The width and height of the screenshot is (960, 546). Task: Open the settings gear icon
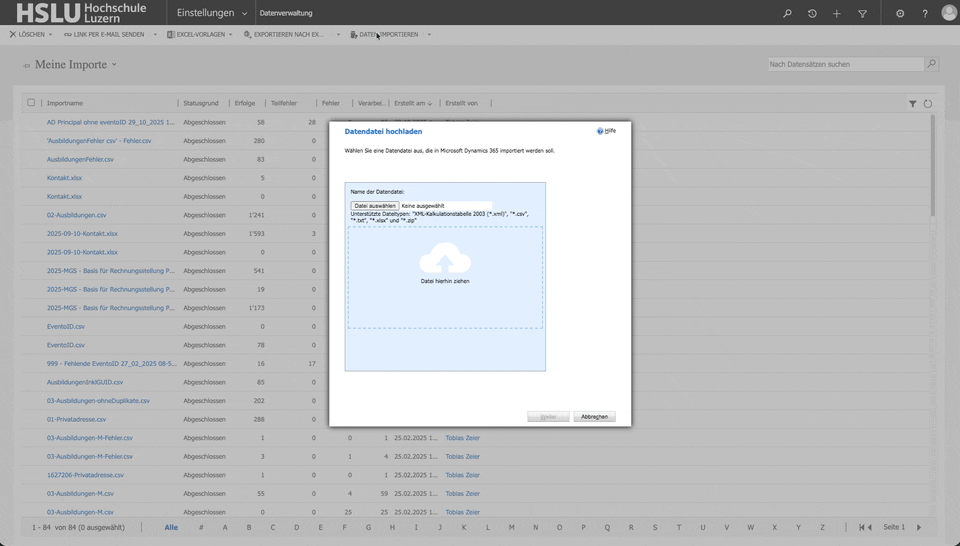click(x=900, y=13)
